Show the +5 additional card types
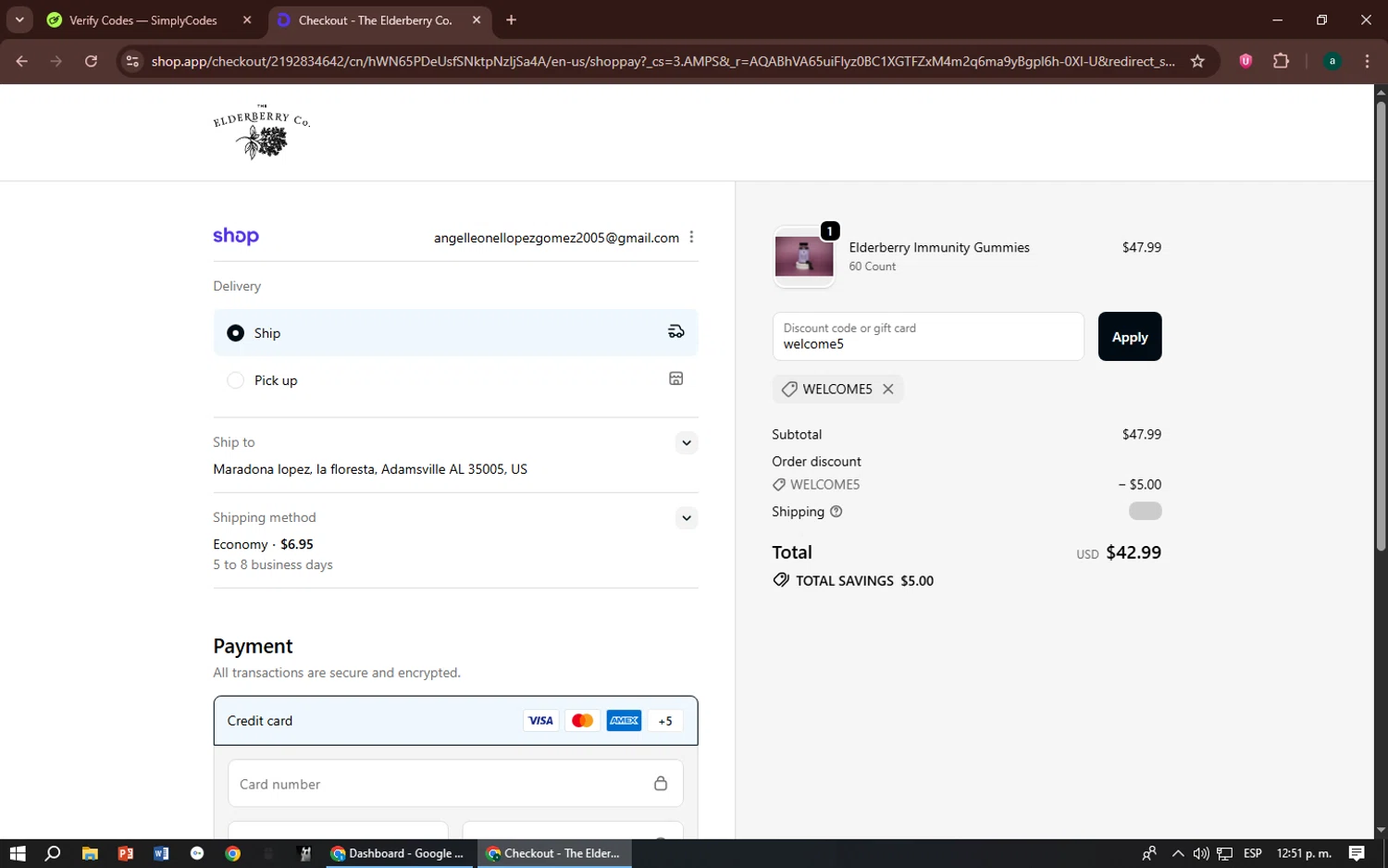The image size is (1388, 868). (665, 721)
